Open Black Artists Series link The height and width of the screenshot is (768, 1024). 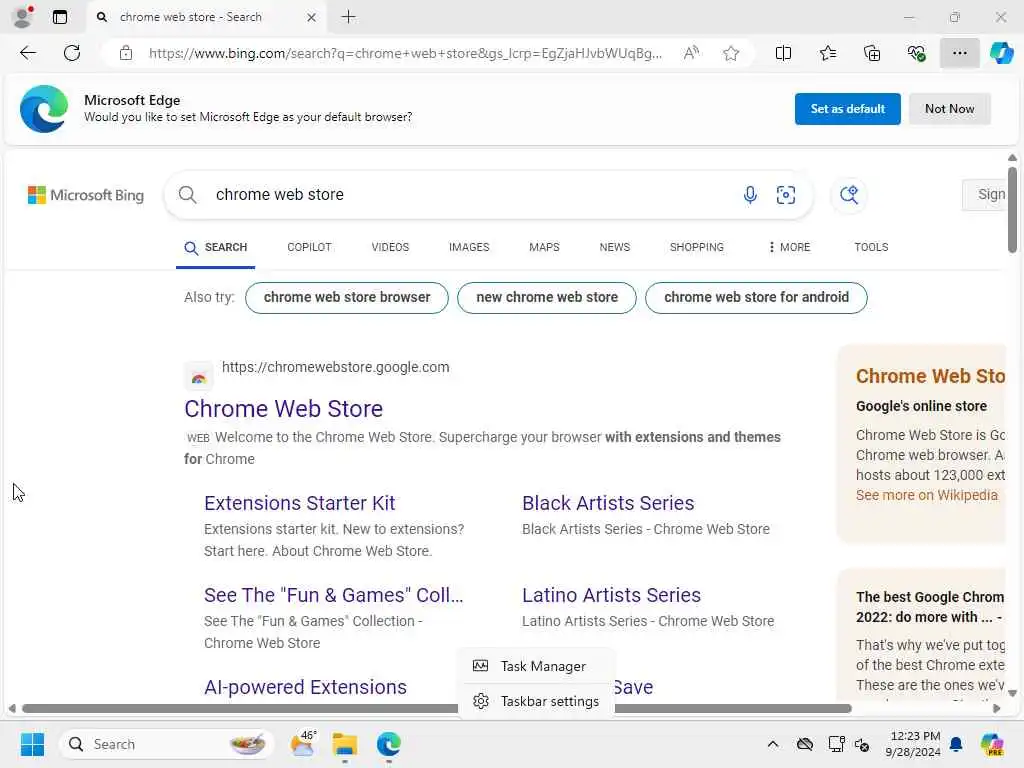608,504
